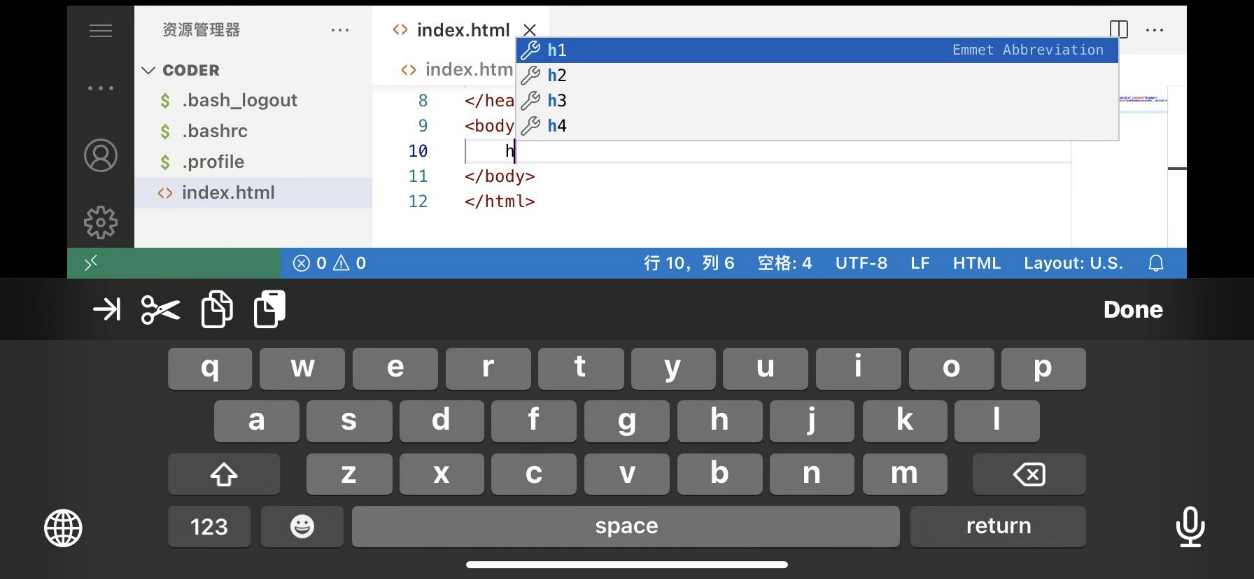The height and width of the screenshot is (579, 1254).
Task: Open the remote connection indicator
Action: [91, 263]
